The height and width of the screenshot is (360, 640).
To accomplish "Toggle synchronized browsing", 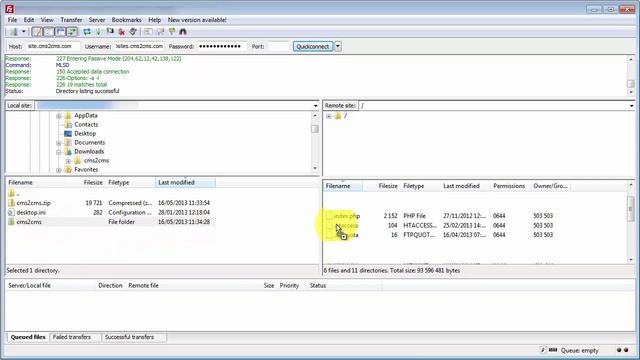I will (x=171, y=31).
